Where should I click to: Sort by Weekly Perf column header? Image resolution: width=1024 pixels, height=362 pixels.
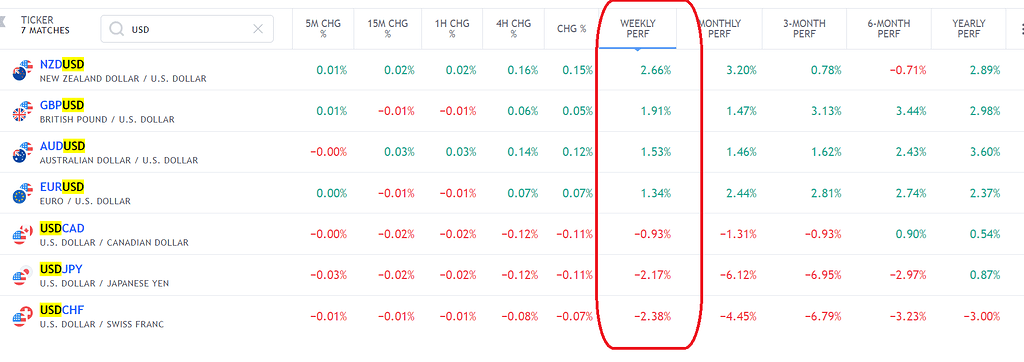(x=638, y=29)
